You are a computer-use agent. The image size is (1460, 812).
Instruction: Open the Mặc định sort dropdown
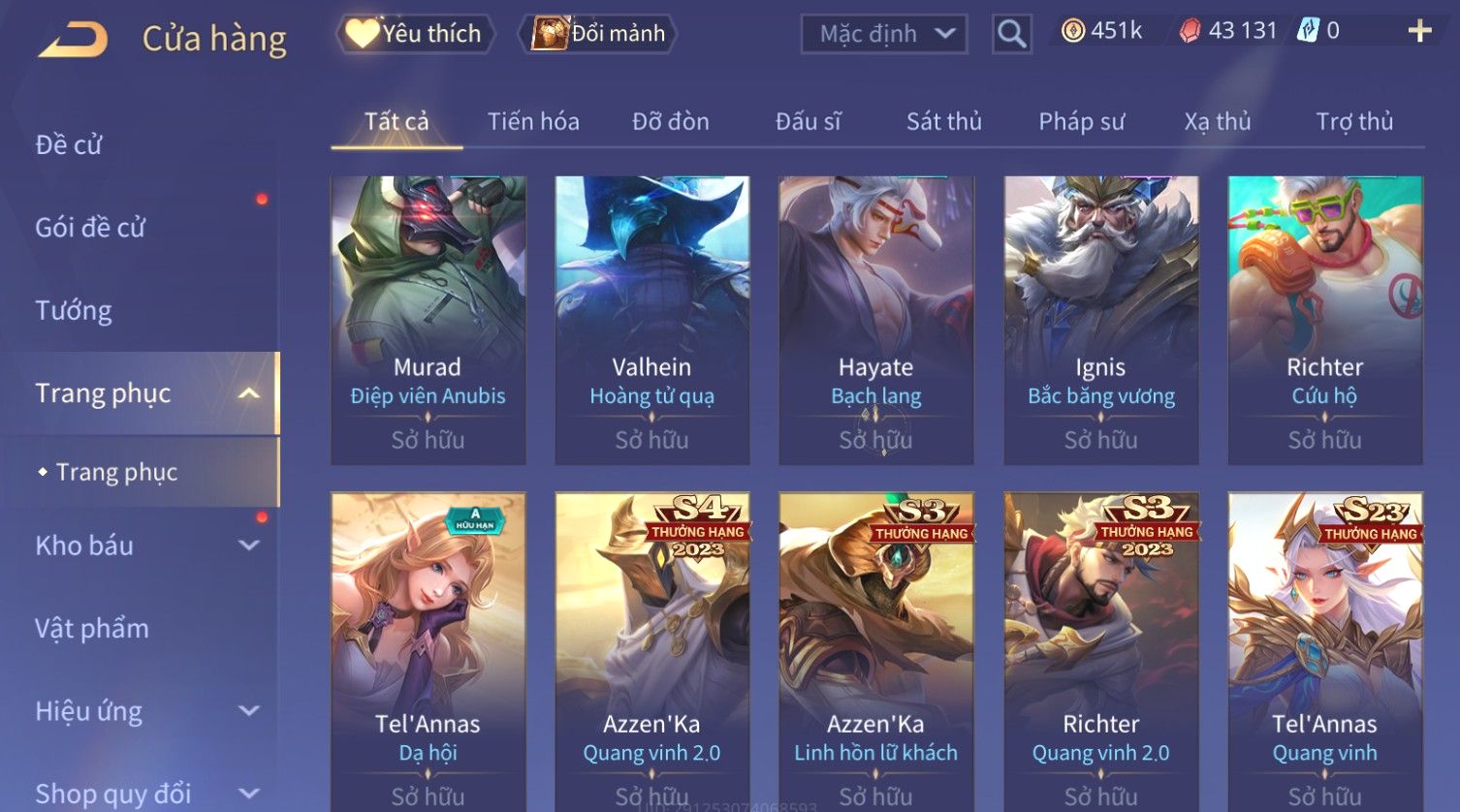coord(883,34)
